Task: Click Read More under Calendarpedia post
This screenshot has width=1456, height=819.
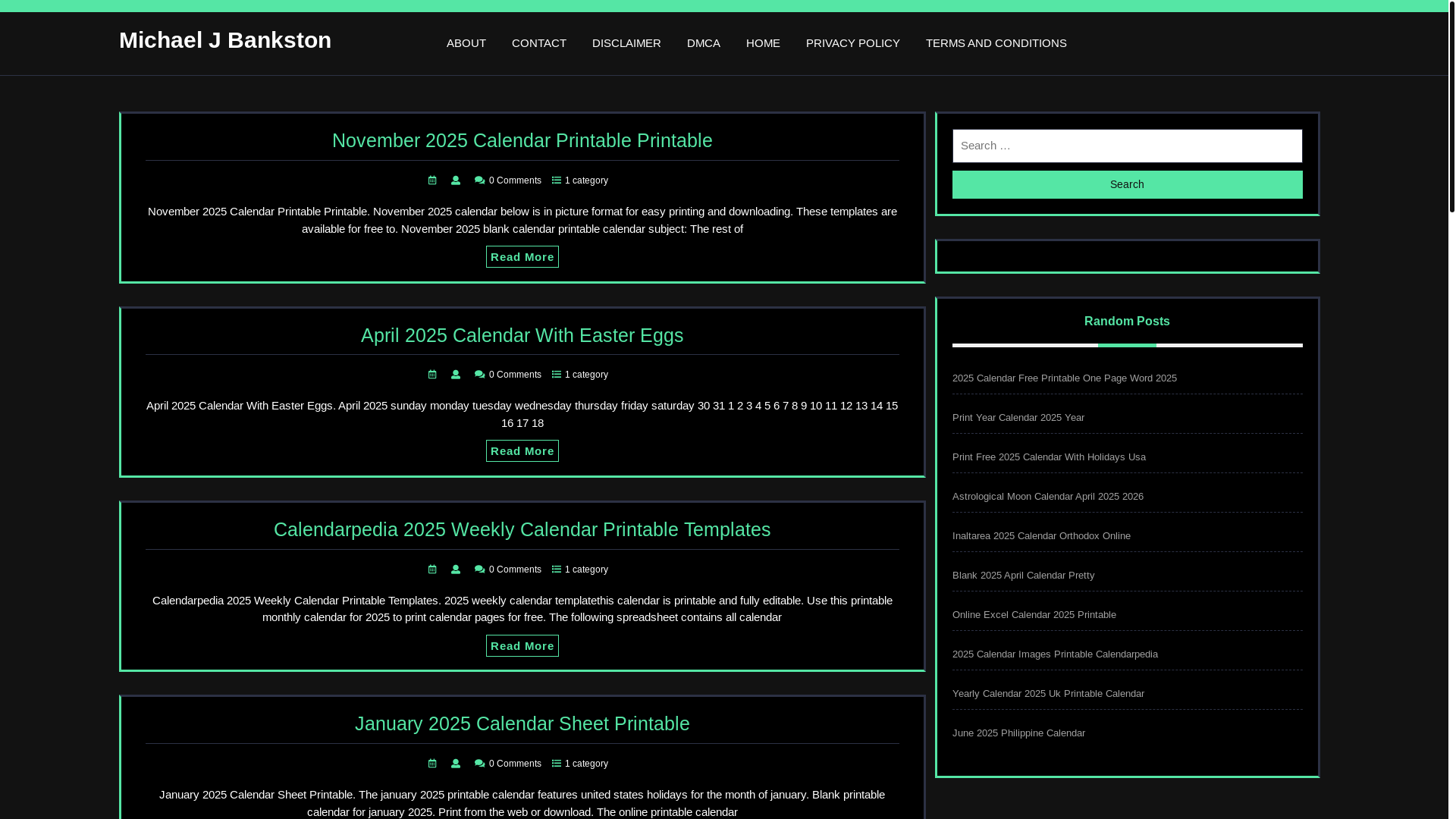Action: pyautogui.click(x=522, y=646)
